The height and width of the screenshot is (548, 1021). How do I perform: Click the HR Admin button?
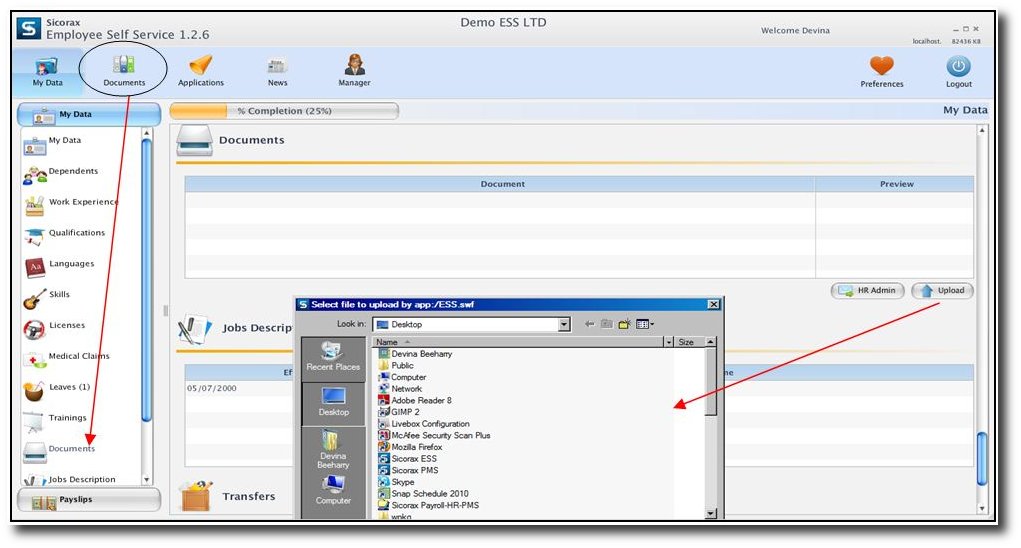867,291
